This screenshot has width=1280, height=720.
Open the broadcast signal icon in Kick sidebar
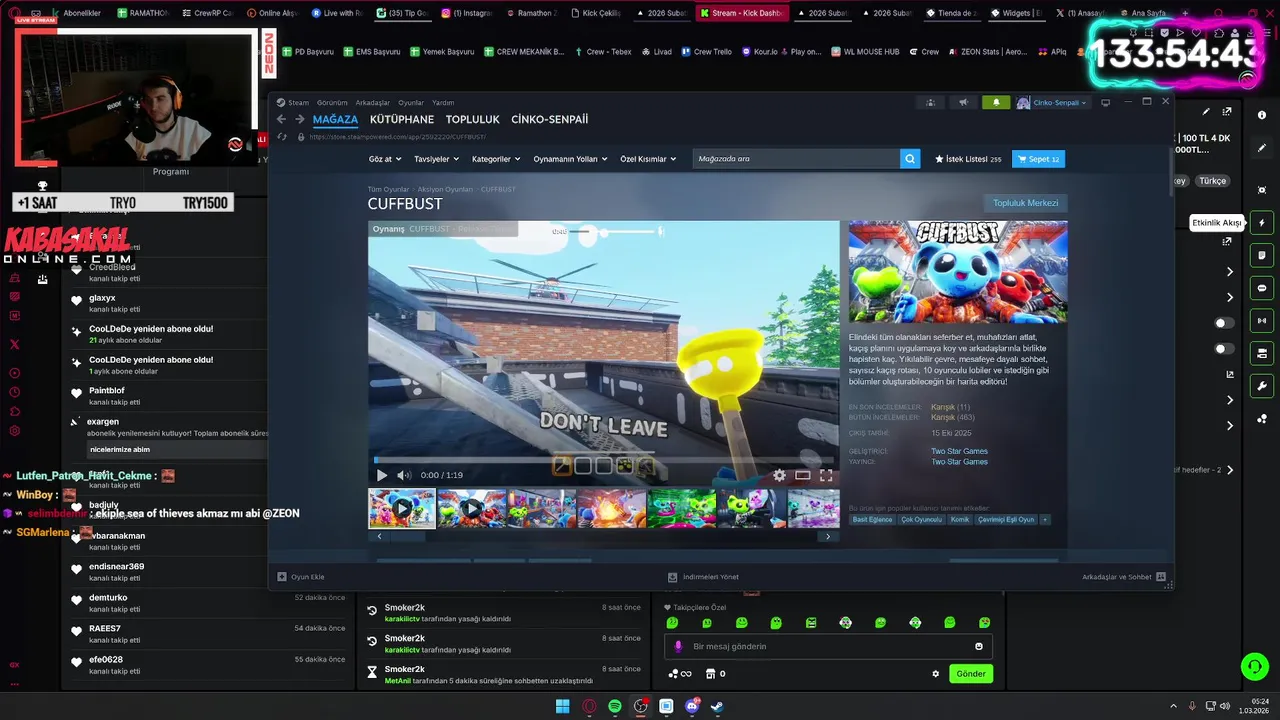(1262, 321)
